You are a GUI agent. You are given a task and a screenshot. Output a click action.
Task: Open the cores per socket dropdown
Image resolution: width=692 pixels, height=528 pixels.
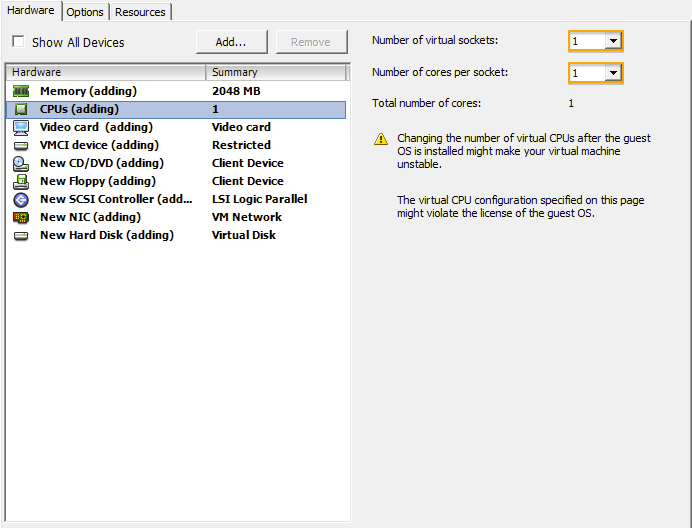coord(613,73)
